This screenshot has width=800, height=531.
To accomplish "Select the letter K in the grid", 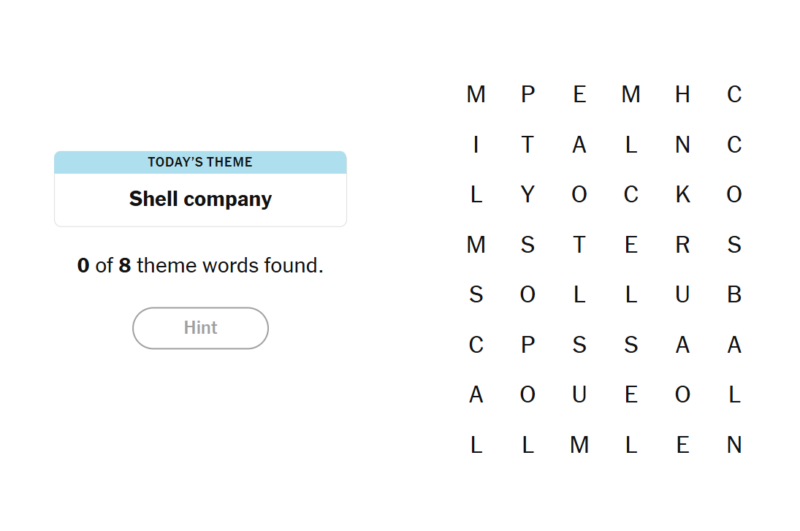I will coord(683,195).
